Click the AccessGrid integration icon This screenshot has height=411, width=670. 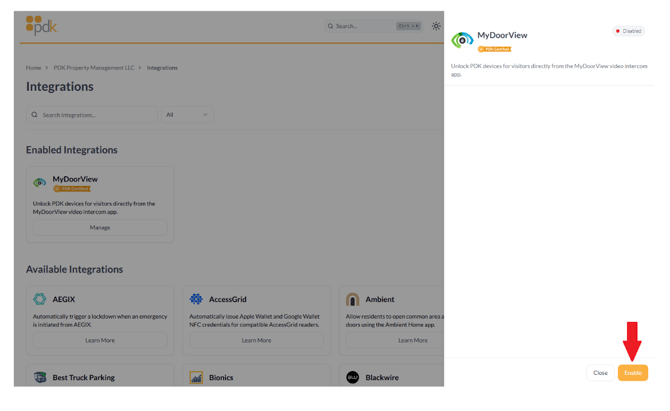point(196,299)
